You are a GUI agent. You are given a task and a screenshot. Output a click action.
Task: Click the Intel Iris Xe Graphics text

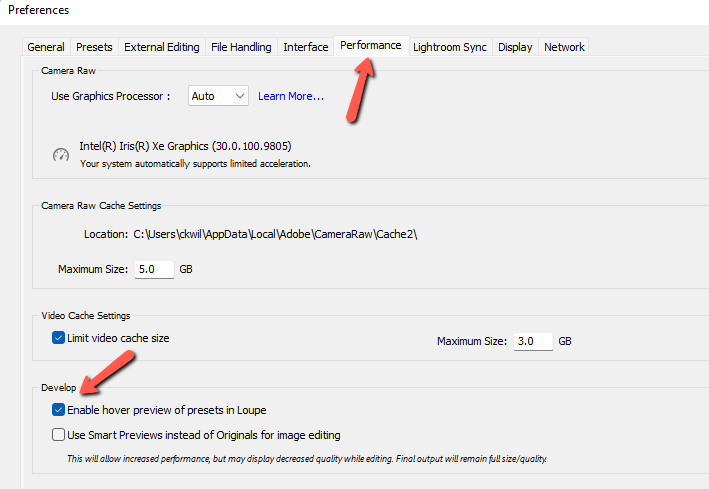[185, 146]
